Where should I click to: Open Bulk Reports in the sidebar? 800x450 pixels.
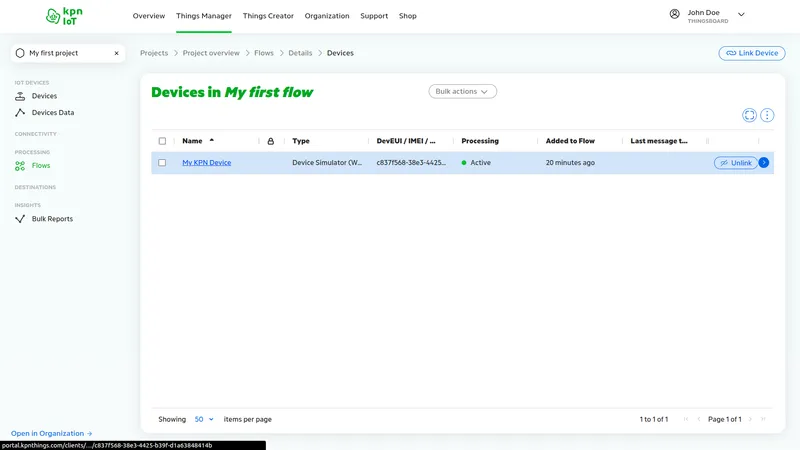coord(52,219)
